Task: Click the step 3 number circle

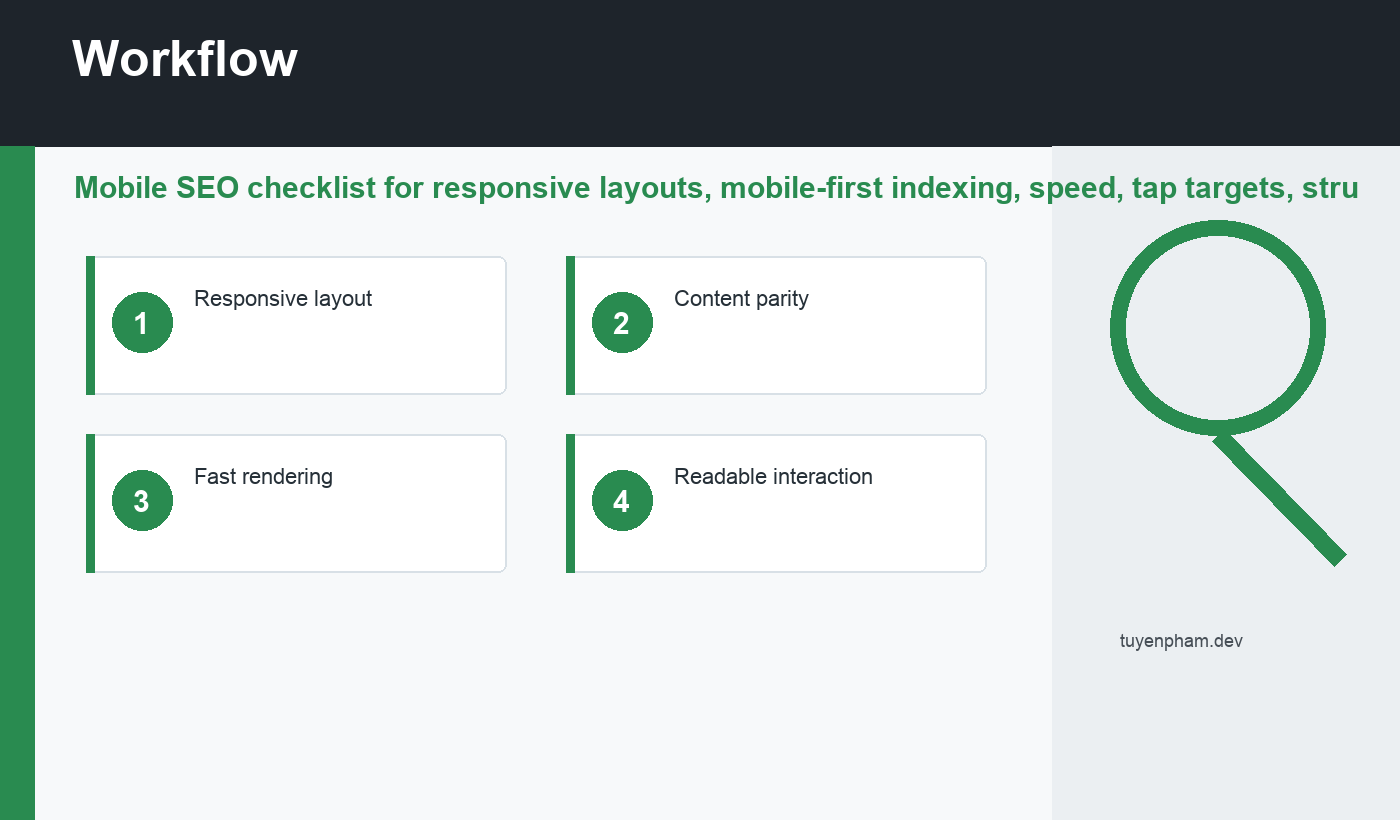Action: (142, 500)
